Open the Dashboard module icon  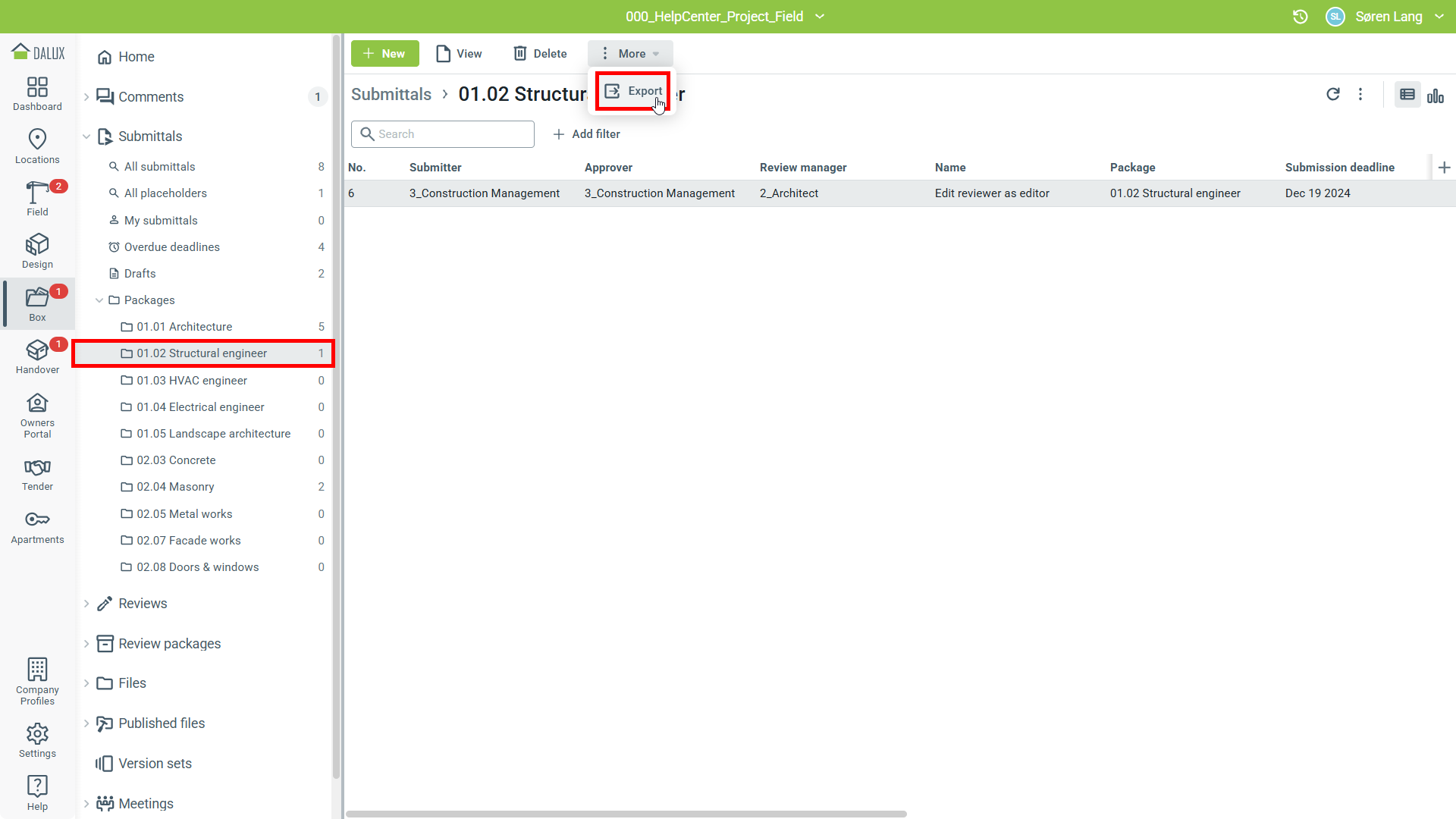coord(37,93)
